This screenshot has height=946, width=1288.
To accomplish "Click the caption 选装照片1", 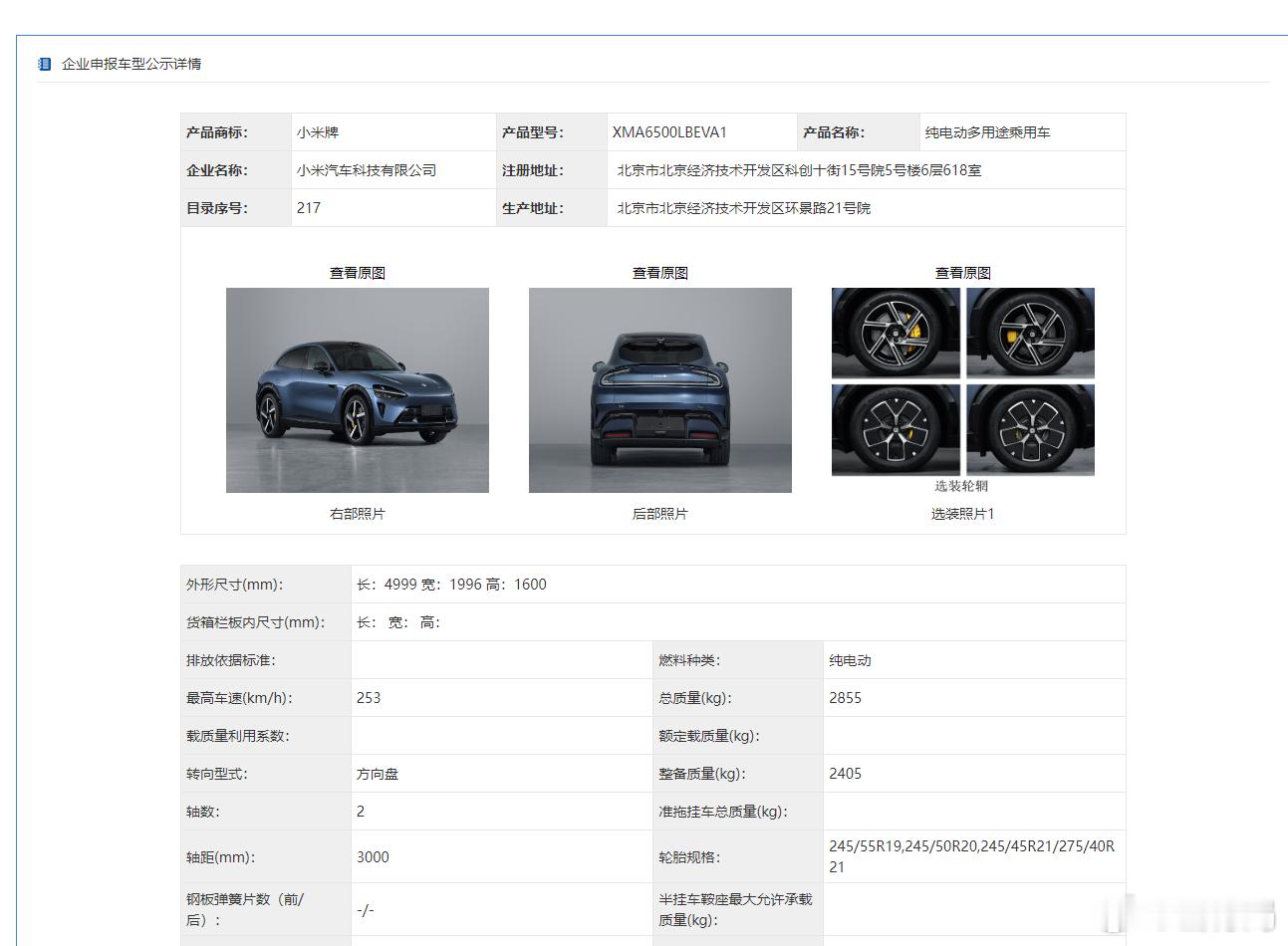I will [x=963, y=514].
